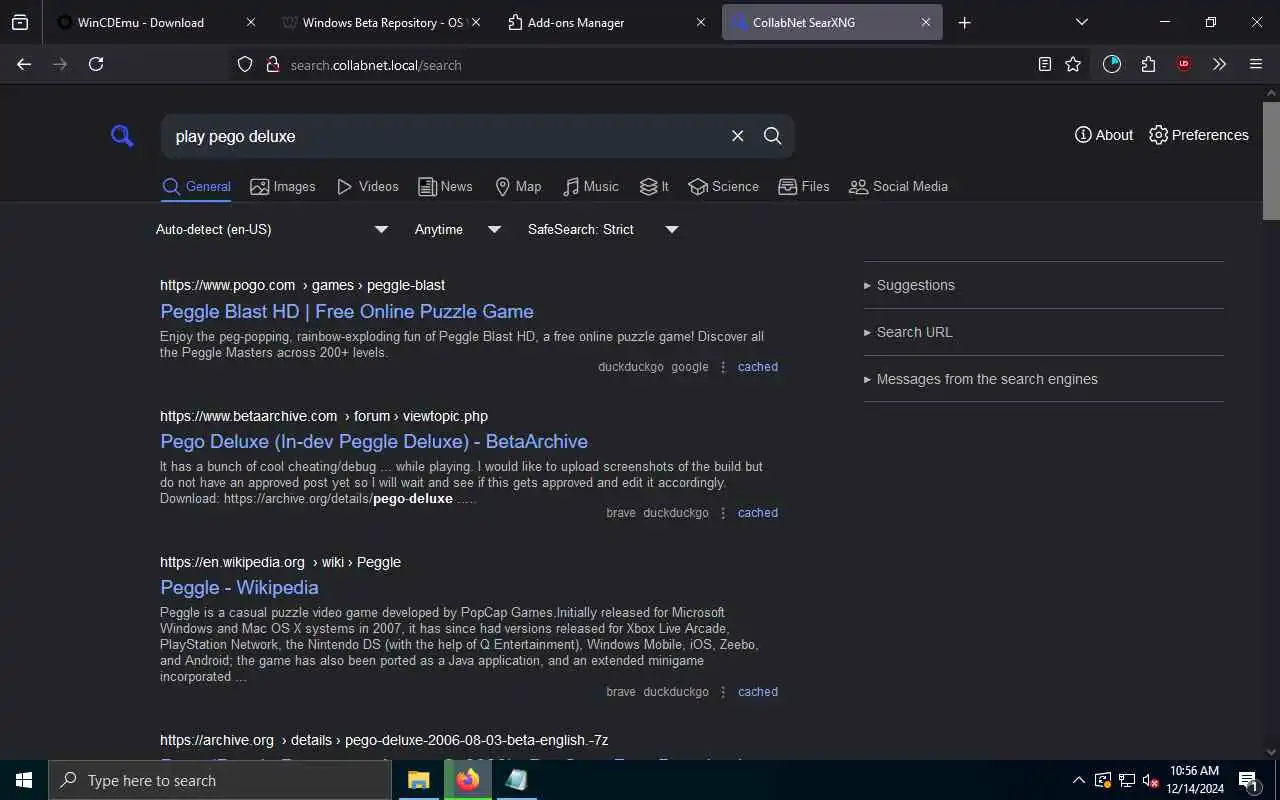Image resolution: width=1280 pixels, height=800 pixels.
Task: Open cached link for BetaArchive result
Action: (758, 513)
